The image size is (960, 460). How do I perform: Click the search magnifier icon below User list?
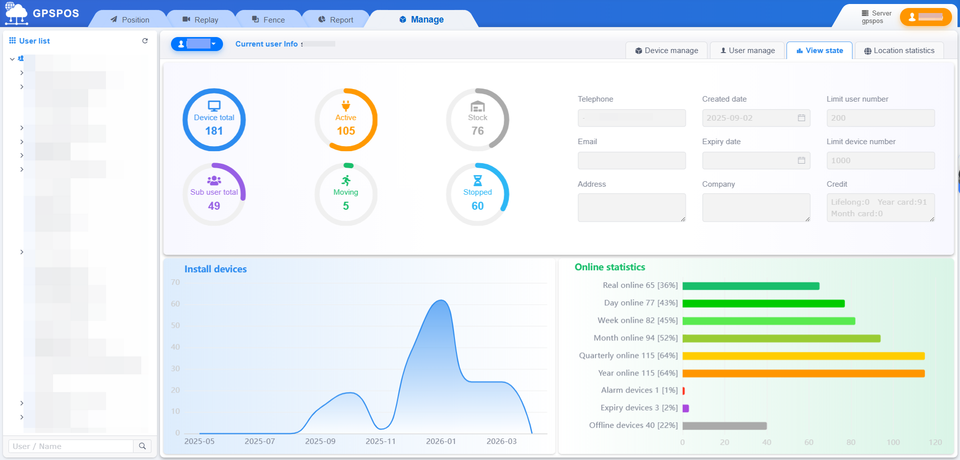click(x=143, y=446)
